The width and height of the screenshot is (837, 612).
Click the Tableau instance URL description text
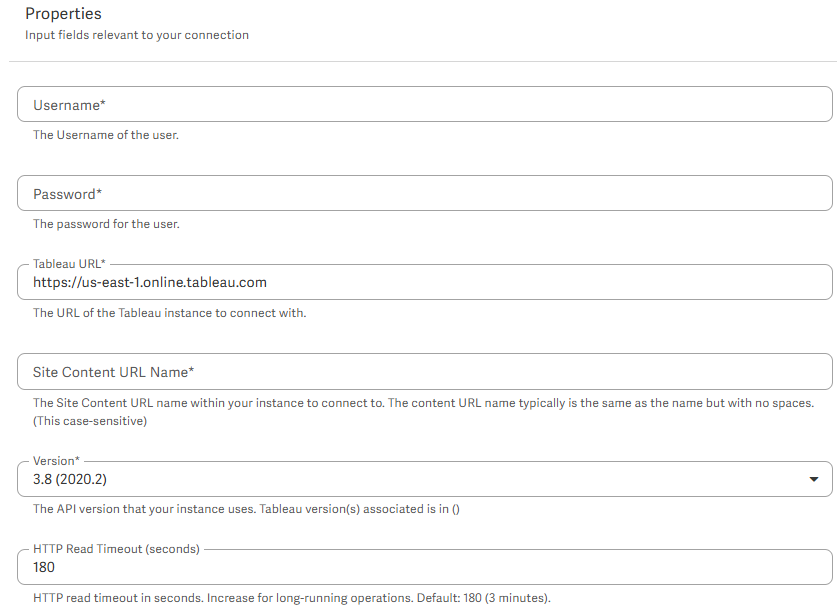coord(169,313)
